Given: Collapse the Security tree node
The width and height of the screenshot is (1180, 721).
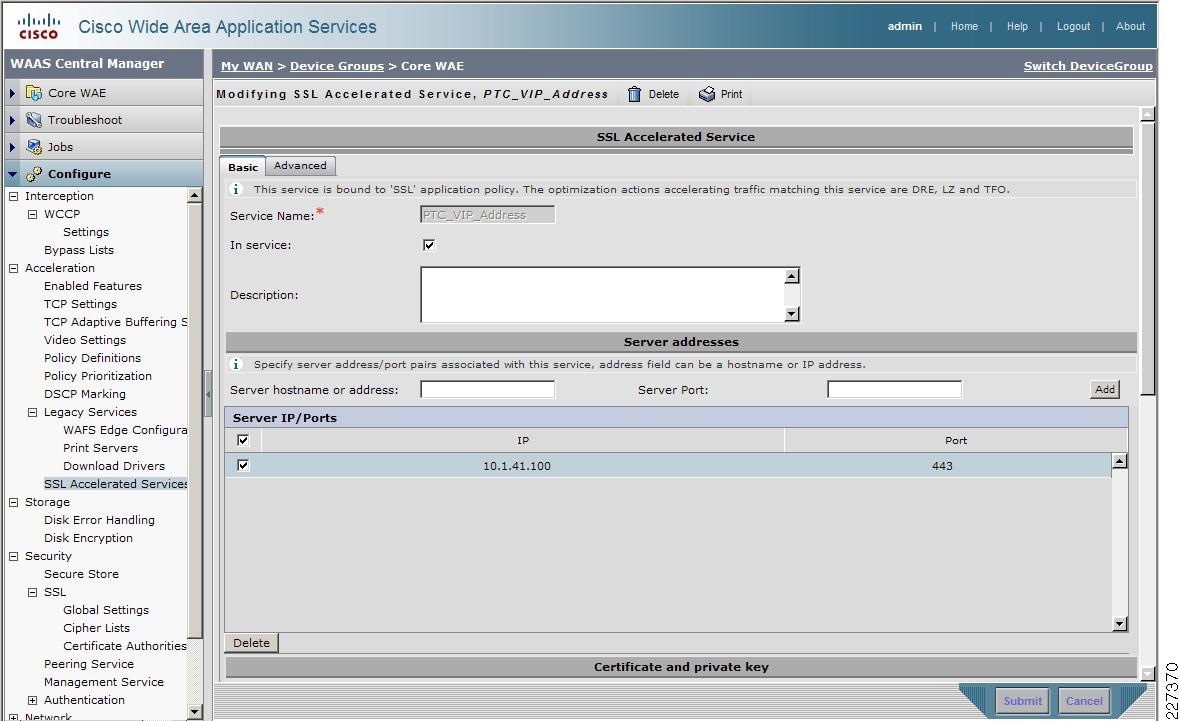Looking at the screenshot, I should pyautogui.click(x=14, y=556).
